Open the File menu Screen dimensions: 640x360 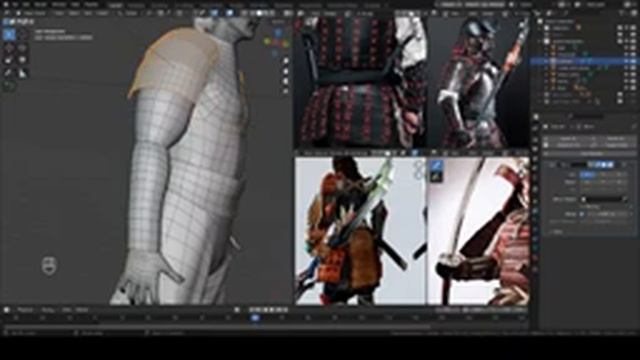tap(16, 4)
